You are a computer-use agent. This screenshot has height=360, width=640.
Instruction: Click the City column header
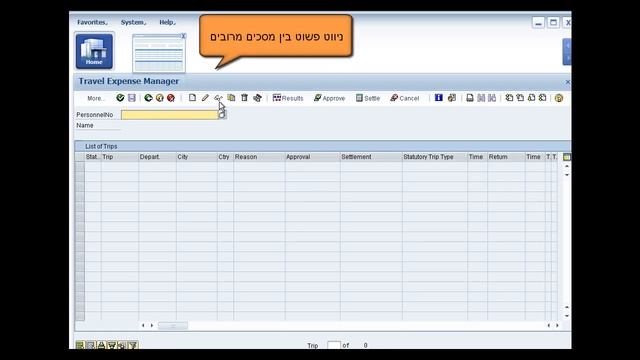(x=197, y=157)
